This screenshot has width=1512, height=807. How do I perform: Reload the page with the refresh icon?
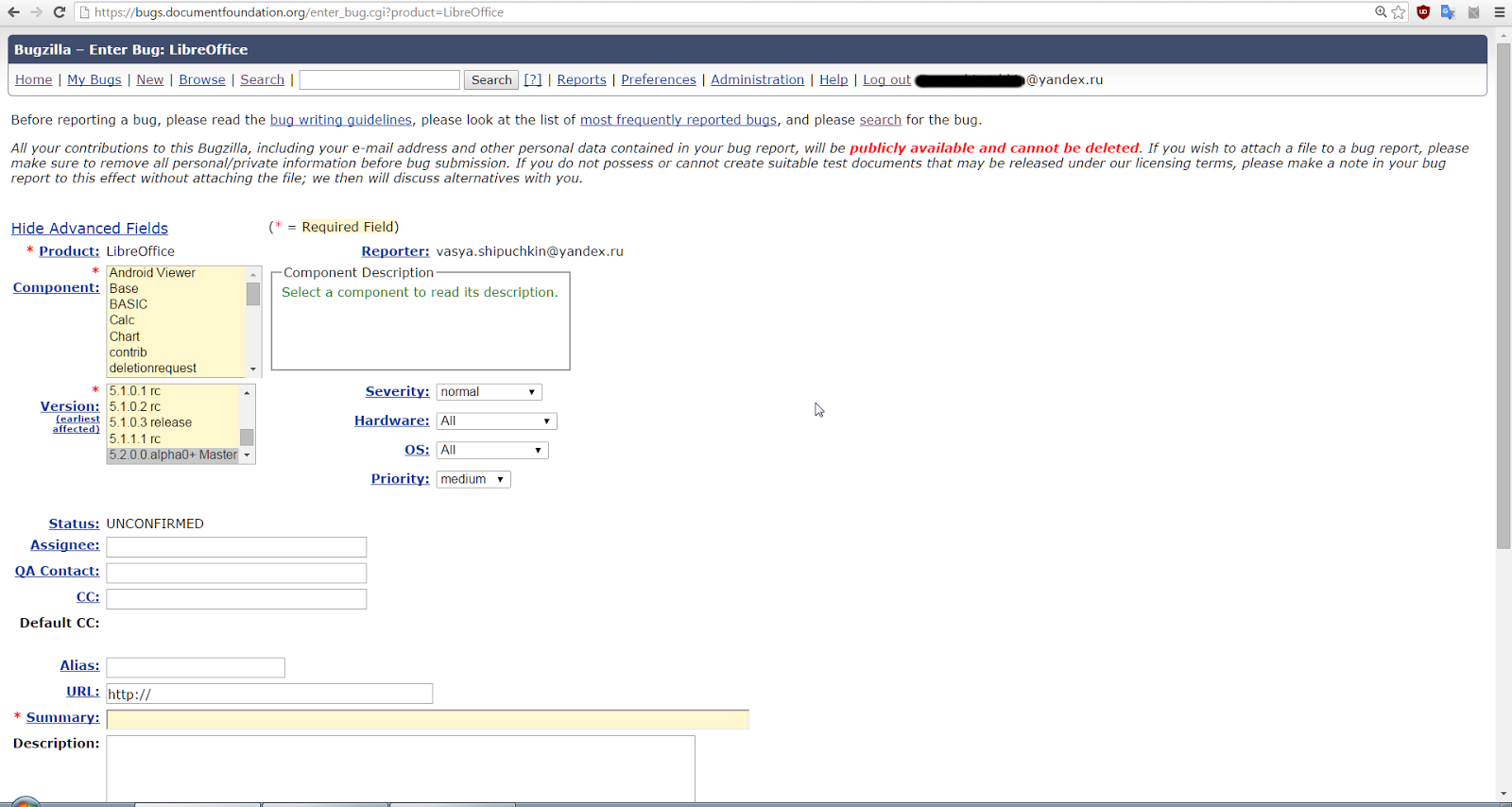pos(59,12)
